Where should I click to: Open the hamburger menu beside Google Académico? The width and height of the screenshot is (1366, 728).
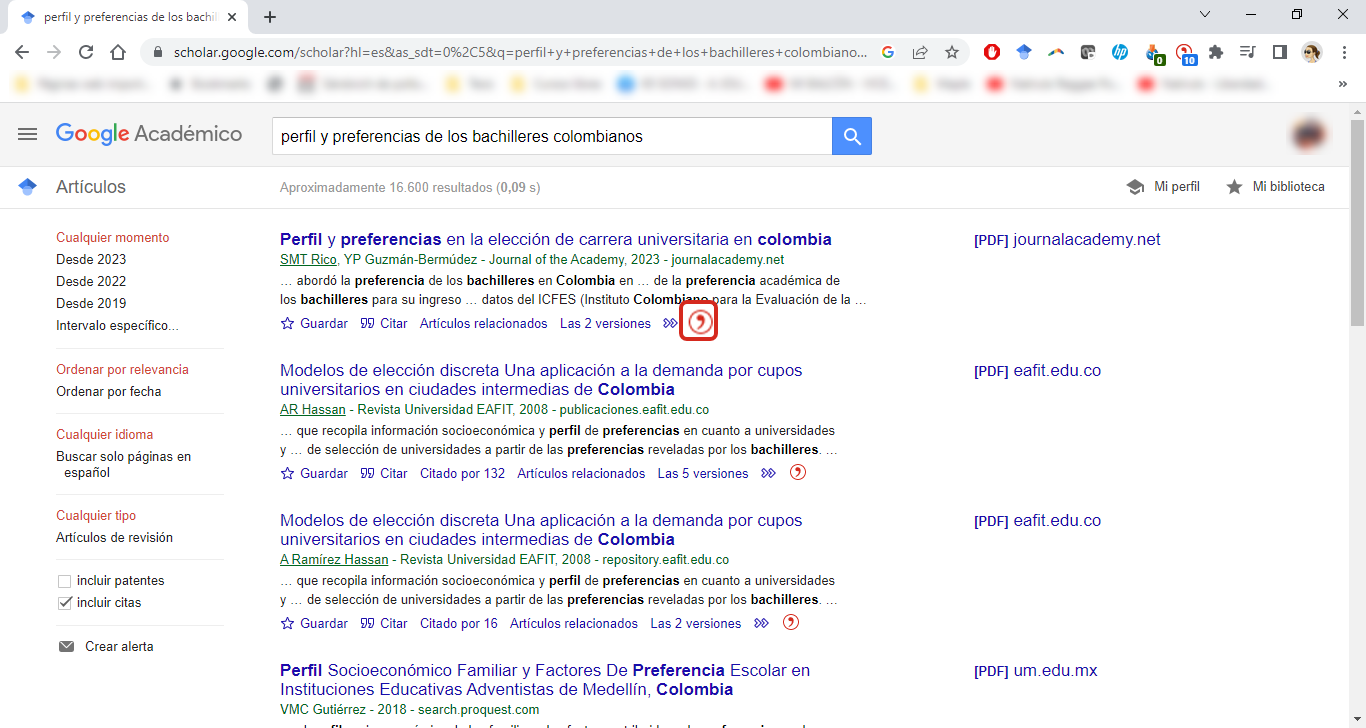pyautogui.click(x=27, y=134)
